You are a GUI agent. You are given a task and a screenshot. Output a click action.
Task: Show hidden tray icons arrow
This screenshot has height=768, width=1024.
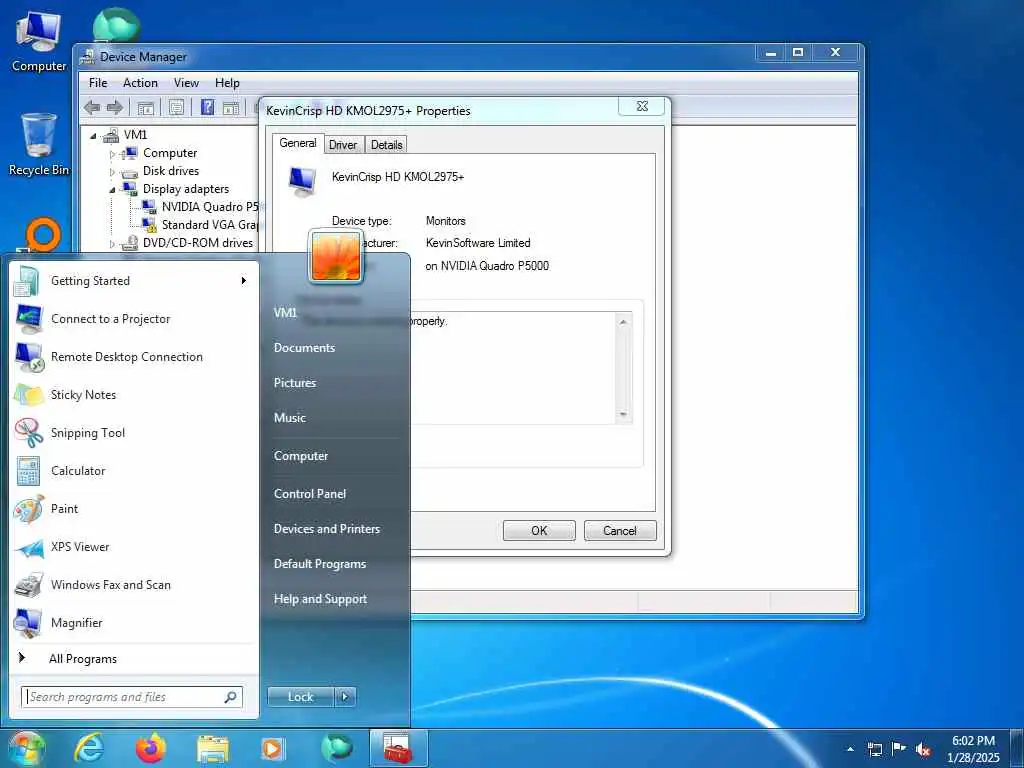(x=850, y=749)
